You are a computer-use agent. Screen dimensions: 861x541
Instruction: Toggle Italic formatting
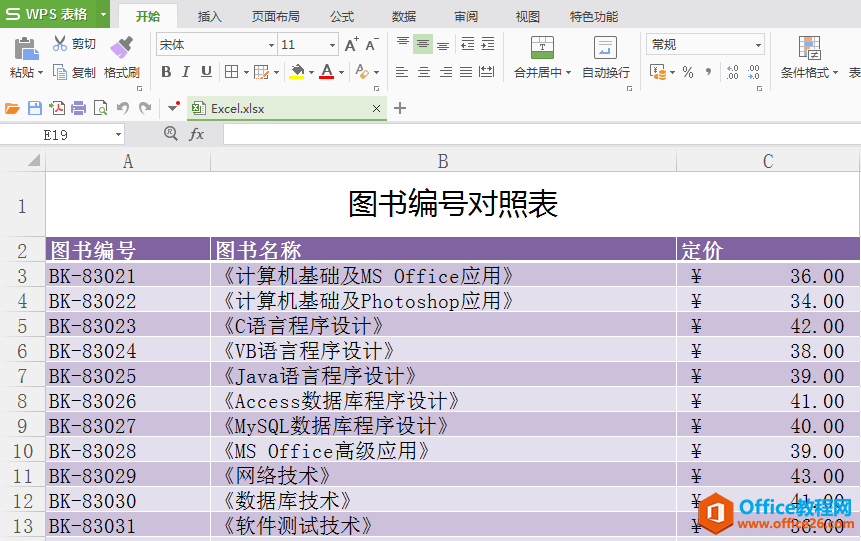[186, 72]
